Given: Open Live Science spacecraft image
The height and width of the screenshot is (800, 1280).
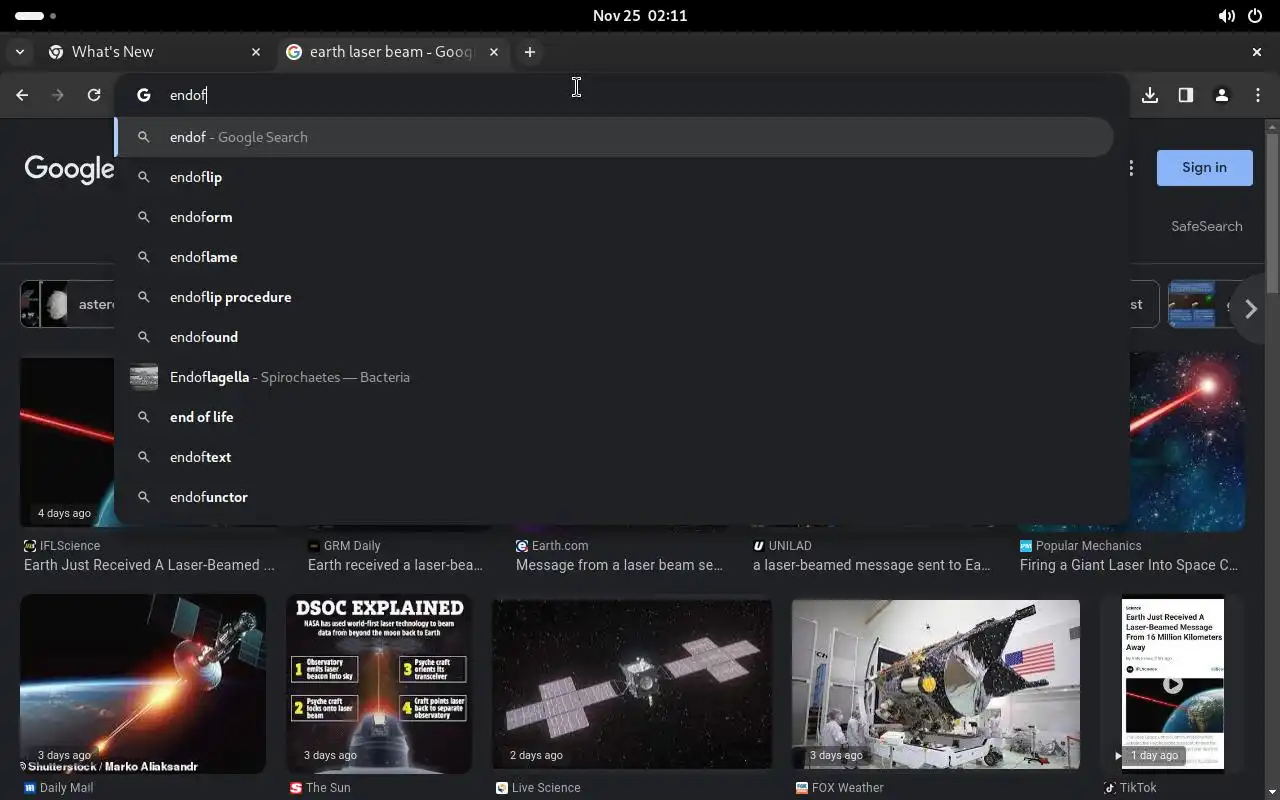Looking at the screenshot, I should [x=632, y=684].
